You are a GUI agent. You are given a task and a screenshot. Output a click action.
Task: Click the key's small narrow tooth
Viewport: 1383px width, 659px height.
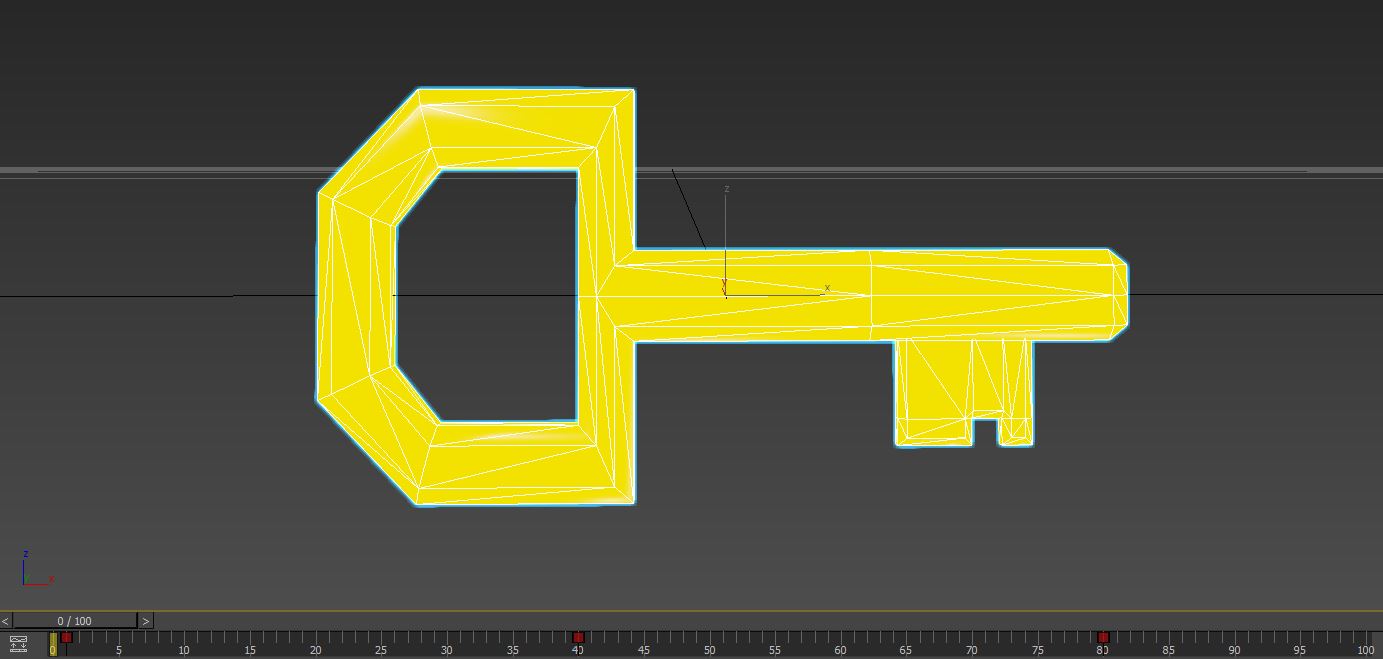point(1016,392)
